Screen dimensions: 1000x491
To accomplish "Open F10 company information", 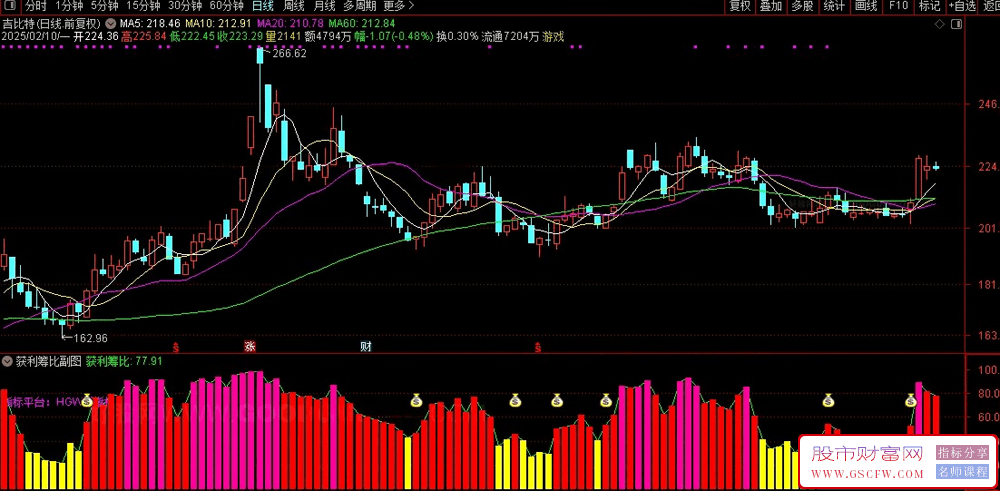I will click(x=897, y=6).
